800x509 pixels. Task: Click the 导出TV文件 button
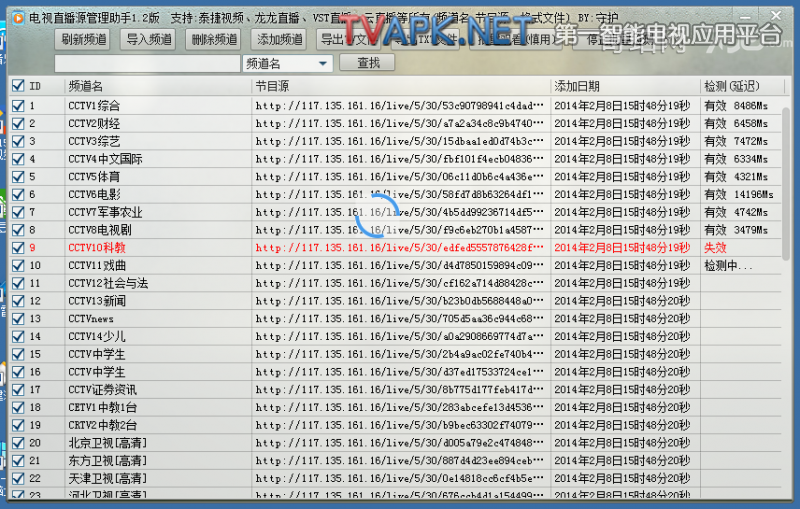(348, 39)
